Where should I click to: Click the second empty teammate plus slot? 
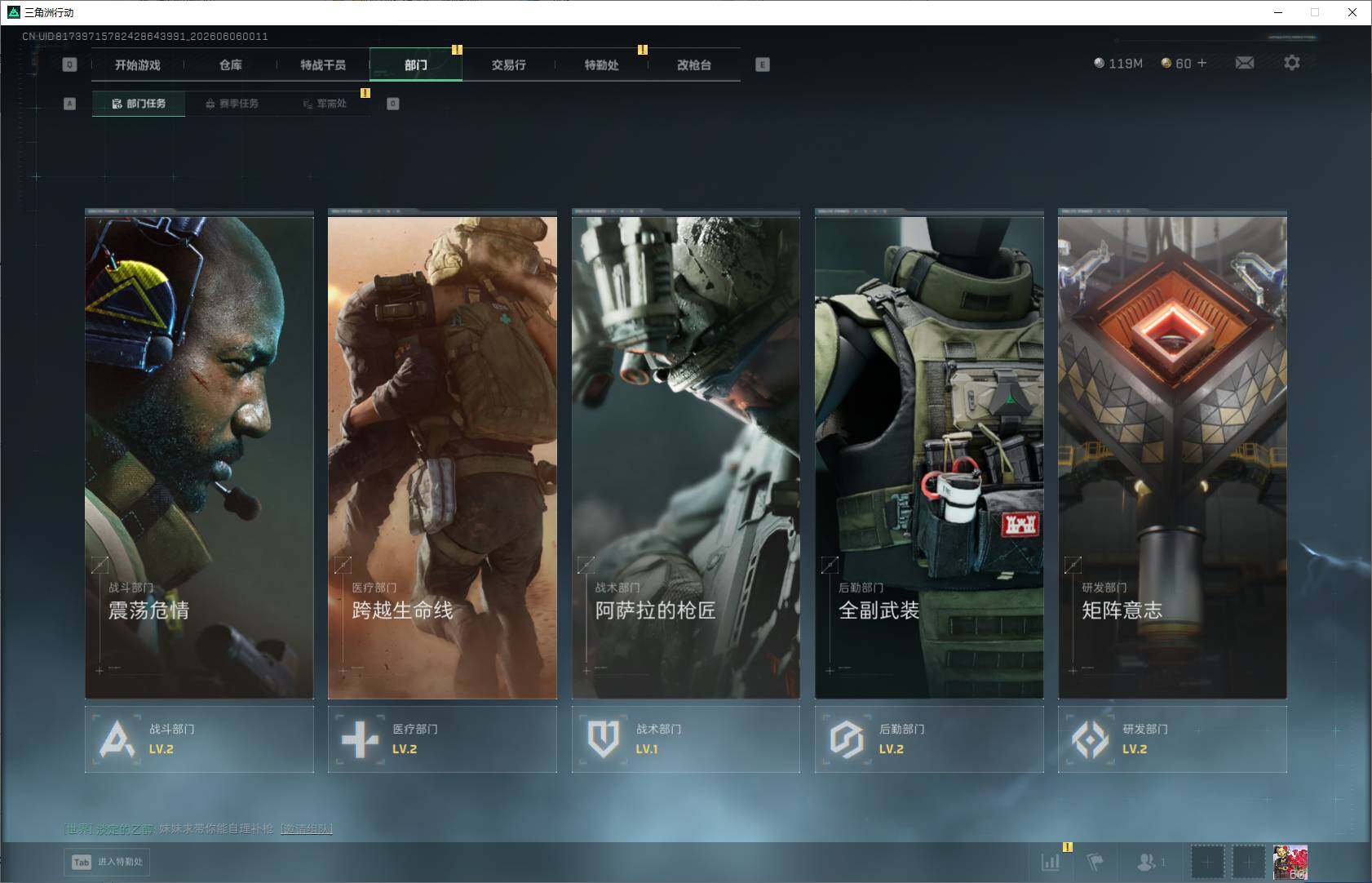click(x=1248, y=862)
